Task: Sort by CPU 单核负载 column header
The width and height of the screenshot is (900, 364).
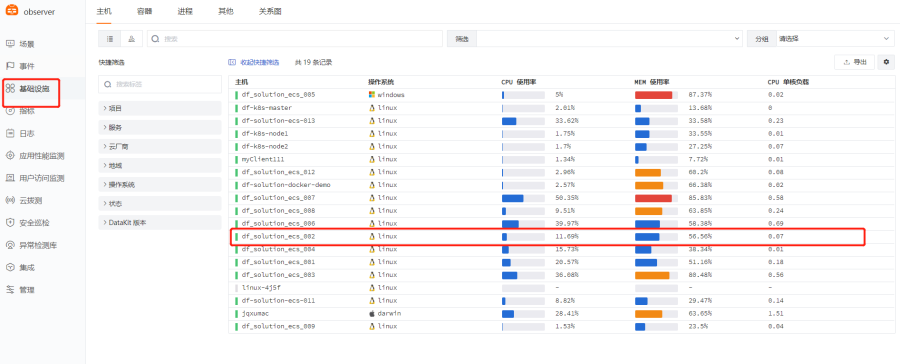Action: coord(788,82)
